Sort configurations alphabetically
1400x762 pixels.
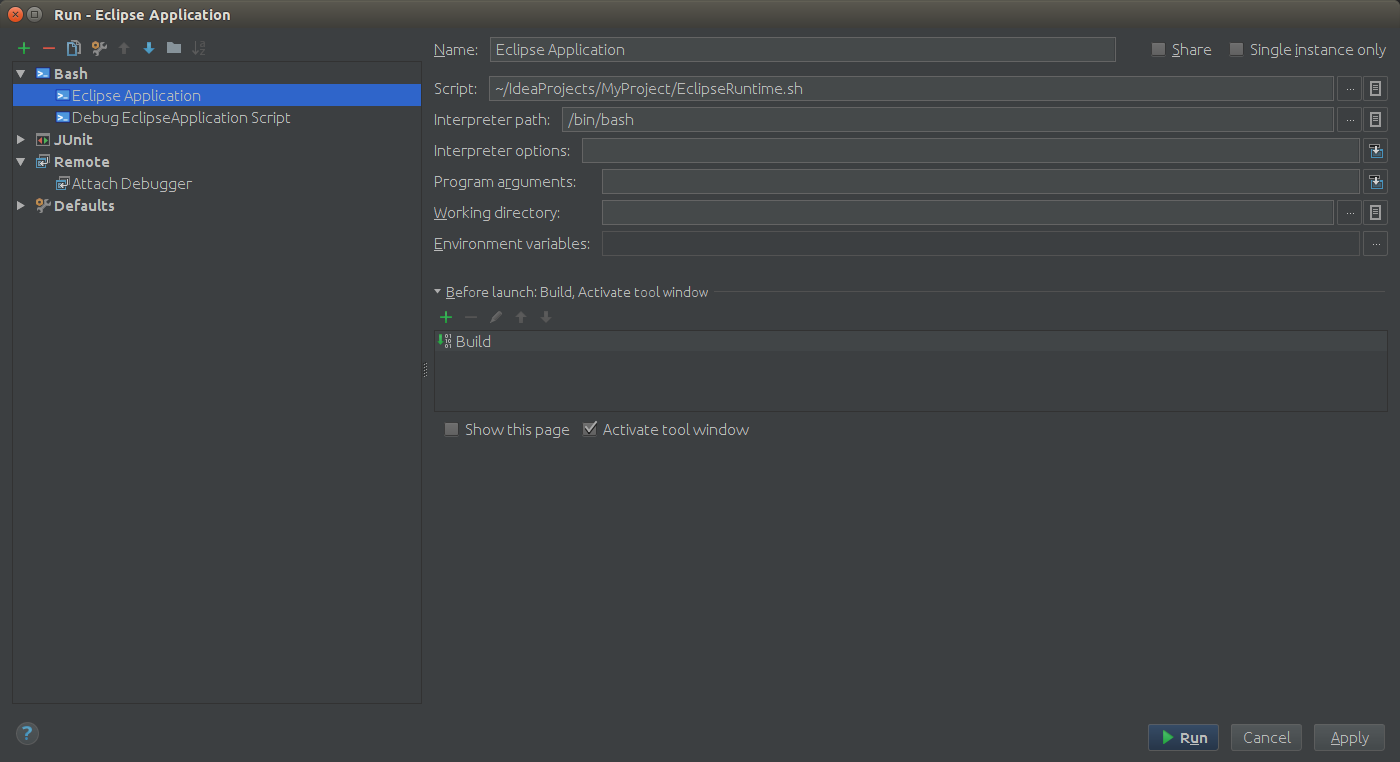tap(199, 48)
